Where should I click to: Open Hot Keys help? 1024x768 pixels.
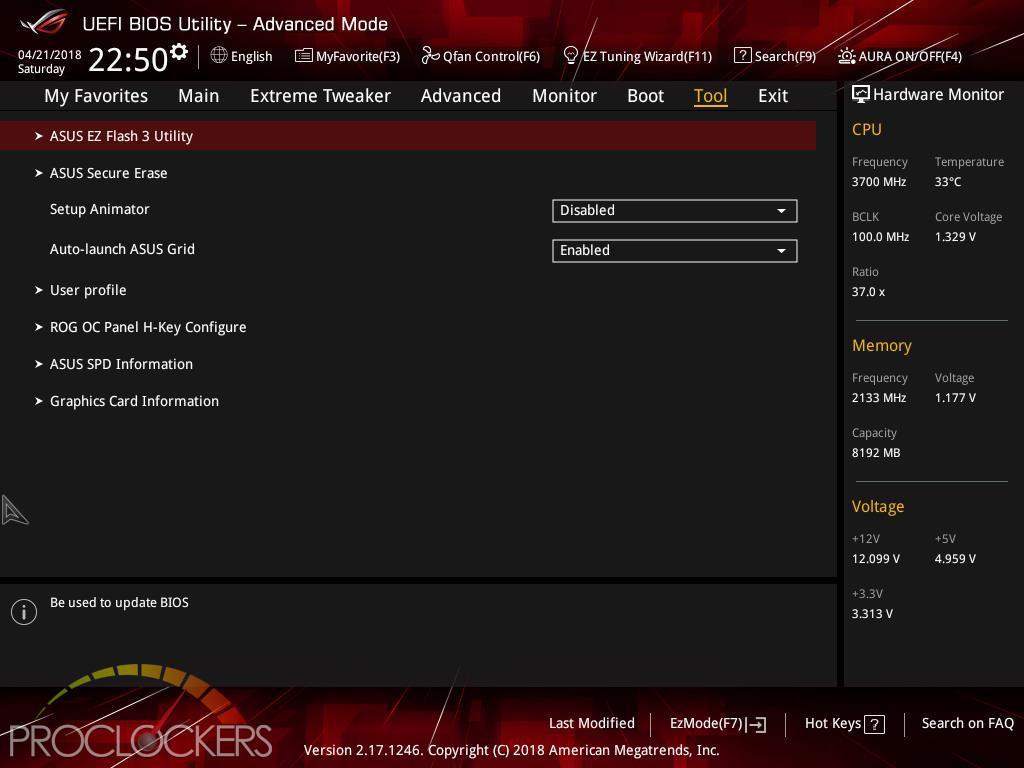pos(844,724)
